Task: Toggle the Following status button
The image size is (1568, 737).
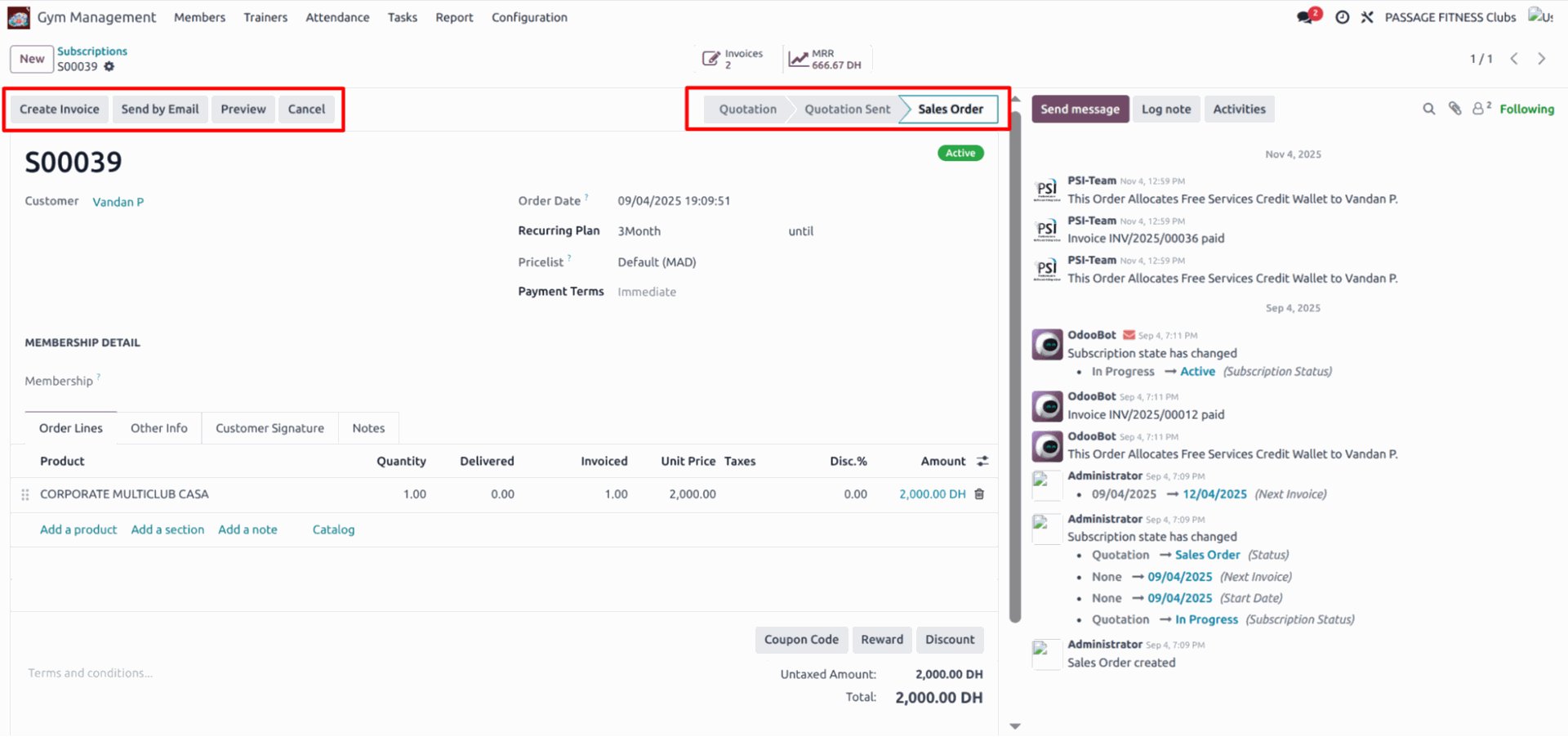Action: (1526, 109)
